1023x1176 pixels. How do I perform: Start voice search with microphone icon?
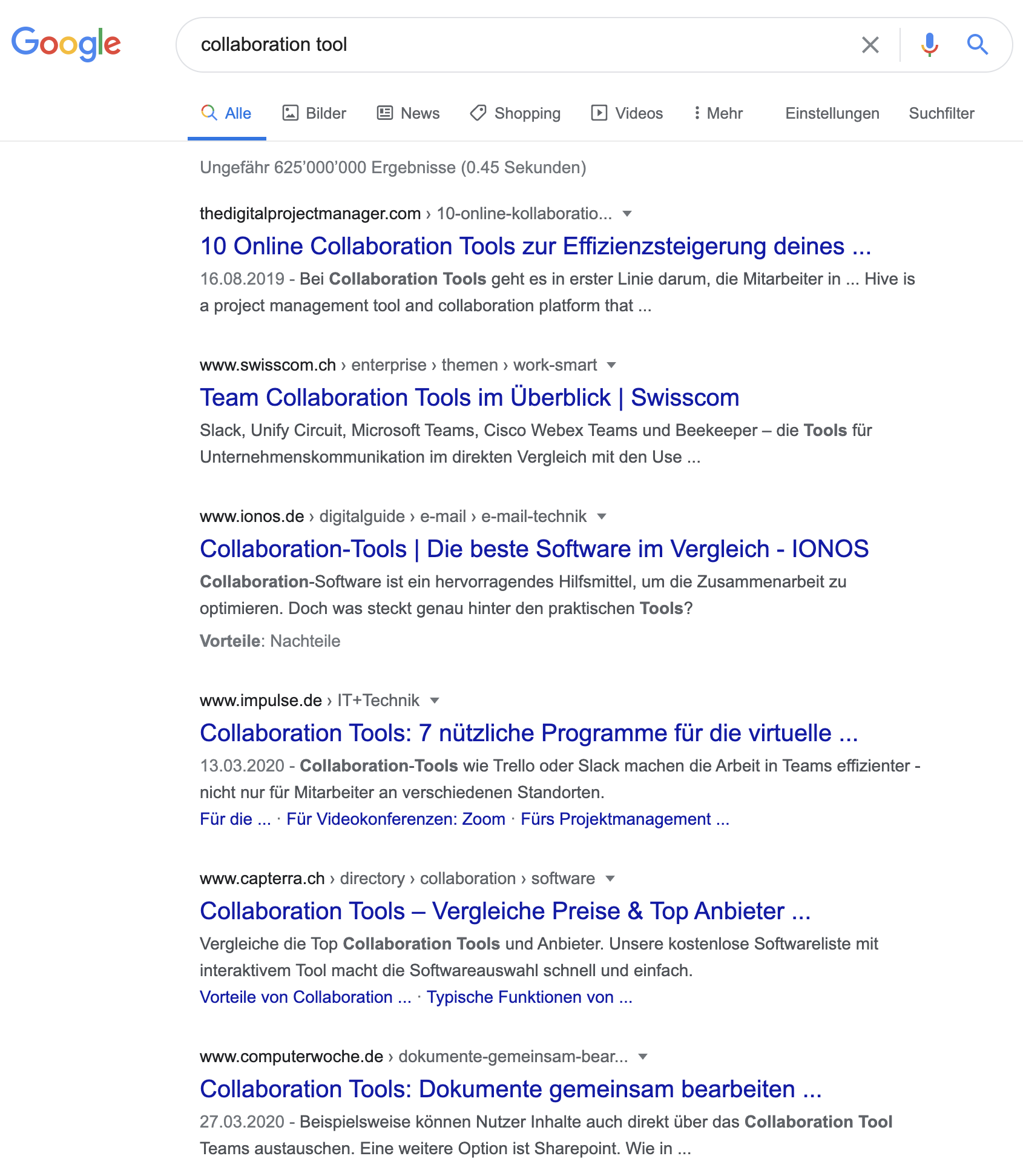(929, 45)
